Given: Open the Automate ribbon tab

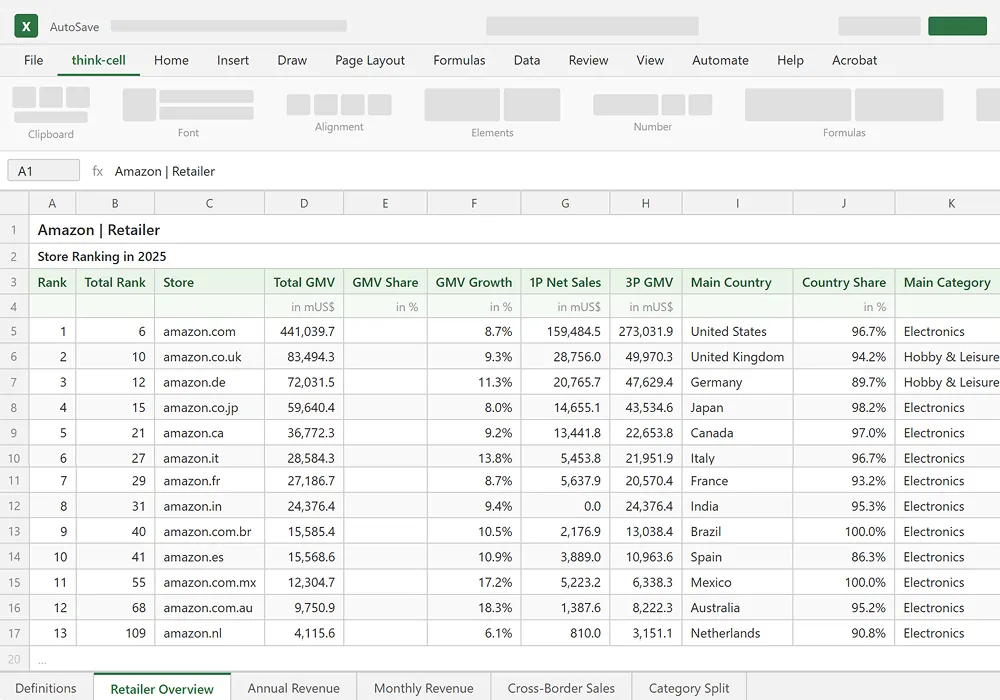Looking at the screenshot, I should pos(720,60).
